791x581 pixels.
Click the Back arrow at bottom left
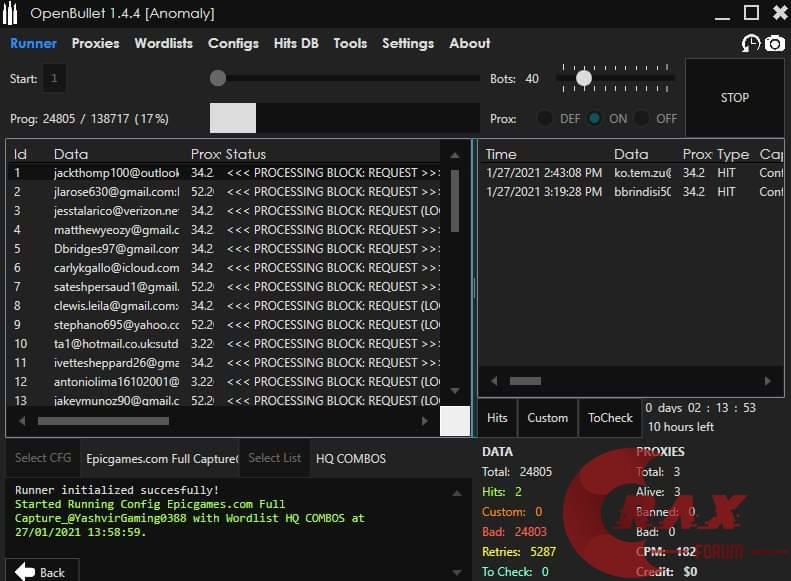(41, 572)
